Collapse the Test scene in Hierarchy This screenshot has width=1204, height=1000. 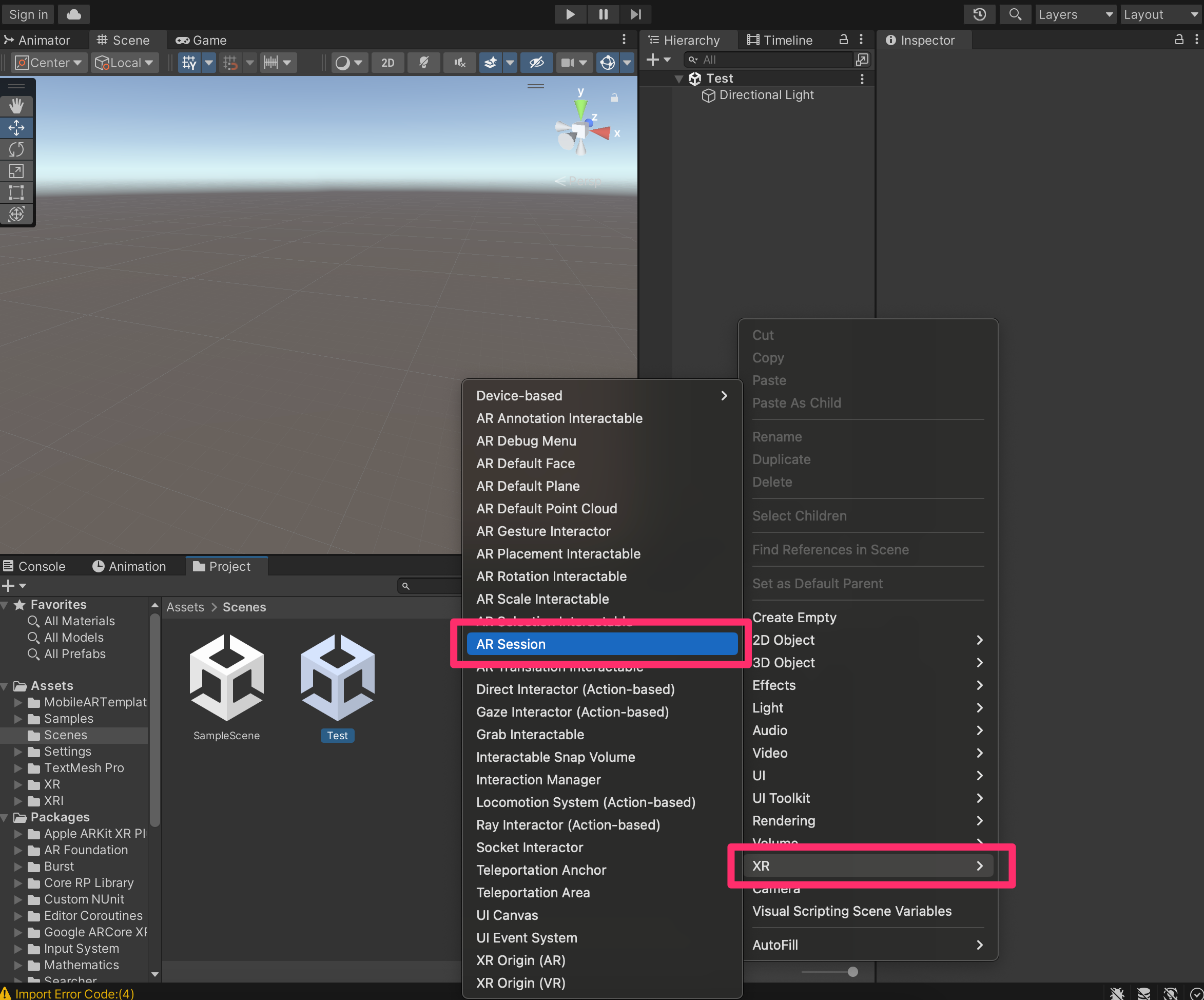pyautogui.click(x=679, y=79)
